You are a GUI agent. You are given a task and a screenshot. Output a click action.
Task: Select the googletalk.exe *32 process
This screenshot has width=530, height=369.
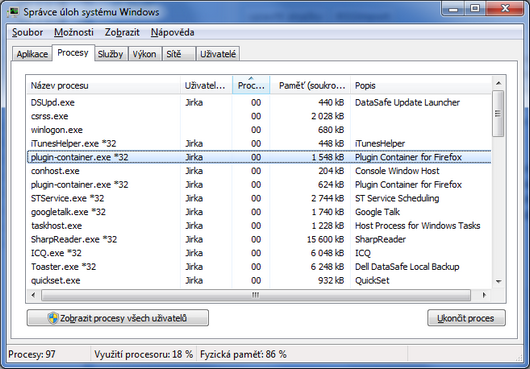tap(259, 212)
